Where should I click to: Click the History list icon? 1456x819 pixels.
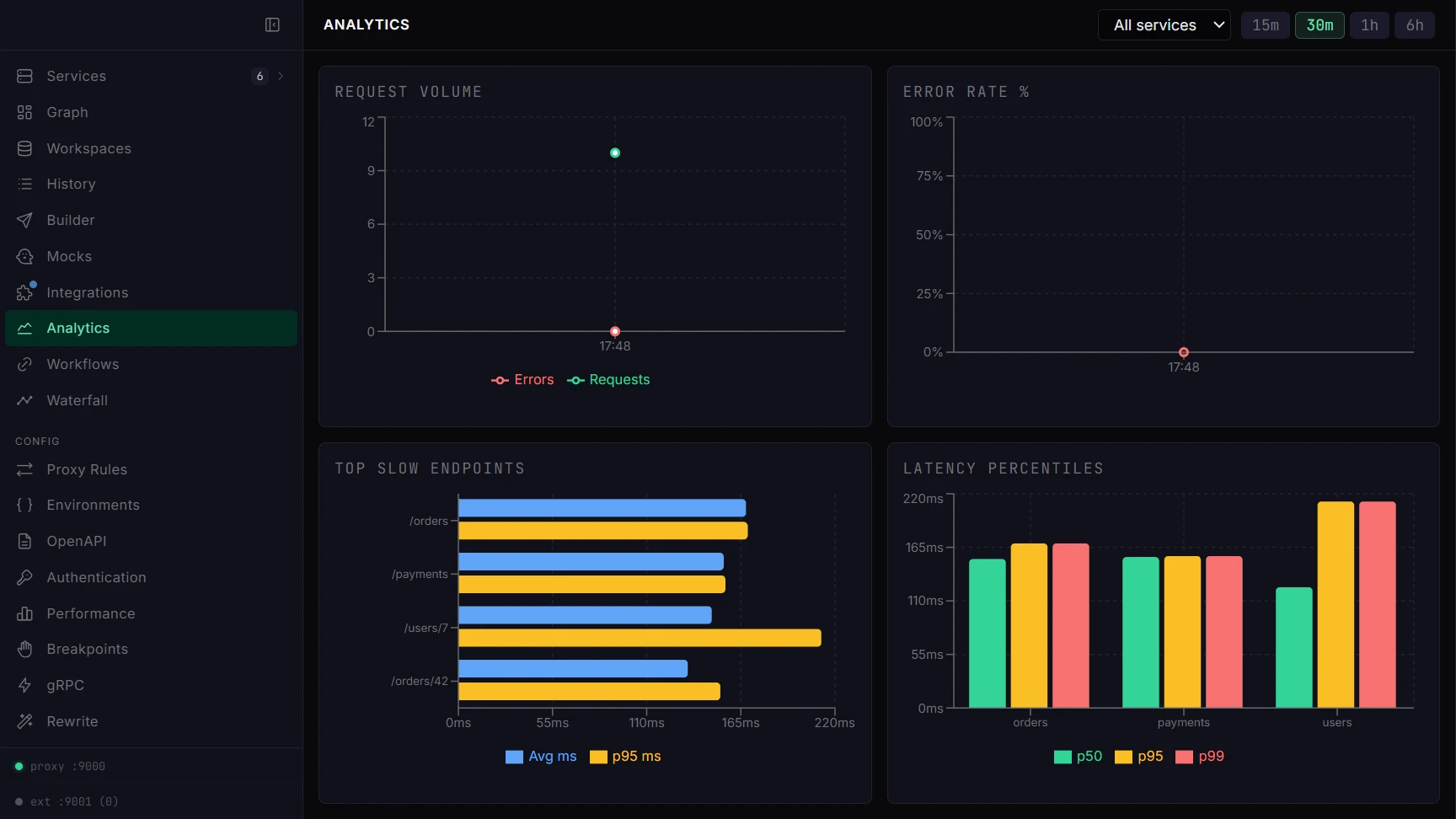(24, 184)
